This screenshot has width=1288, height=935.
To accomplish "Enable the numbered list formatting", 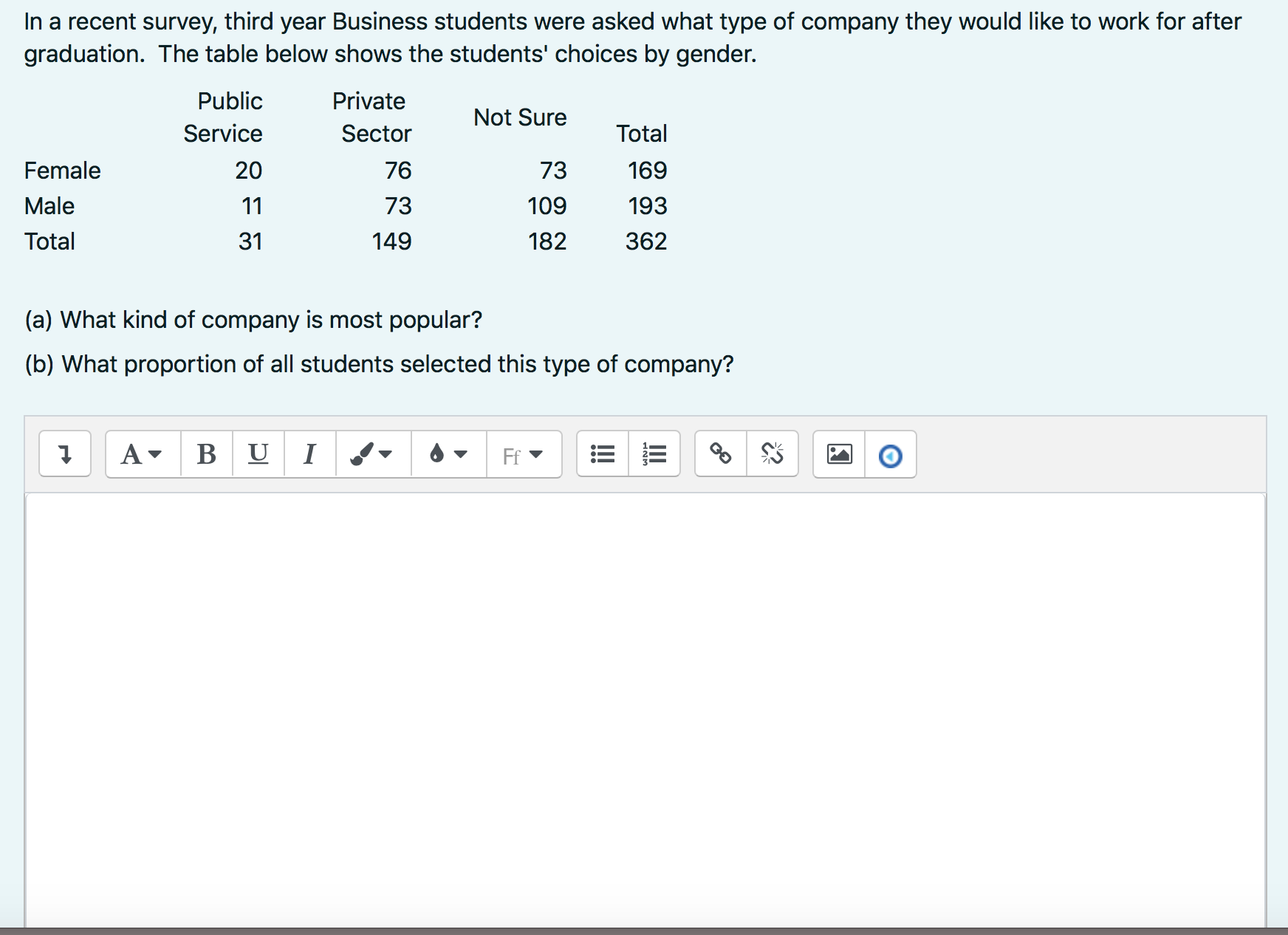I will coord(653,454).
